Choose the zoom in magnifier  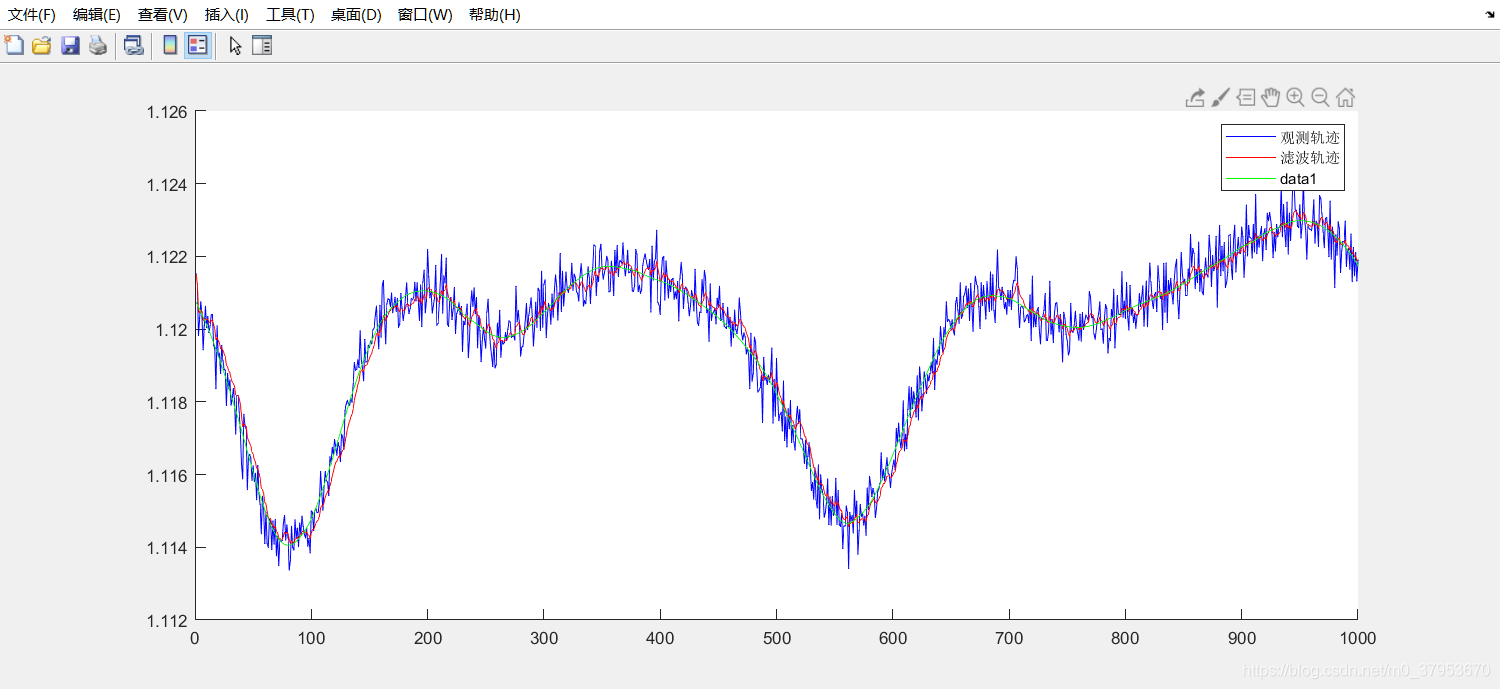tap(1295, 97)
